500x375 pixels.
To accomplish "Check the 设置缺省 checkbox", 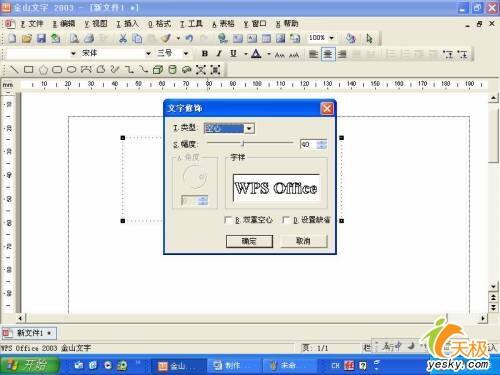I will pyautogui.click(x=286, y=220).
